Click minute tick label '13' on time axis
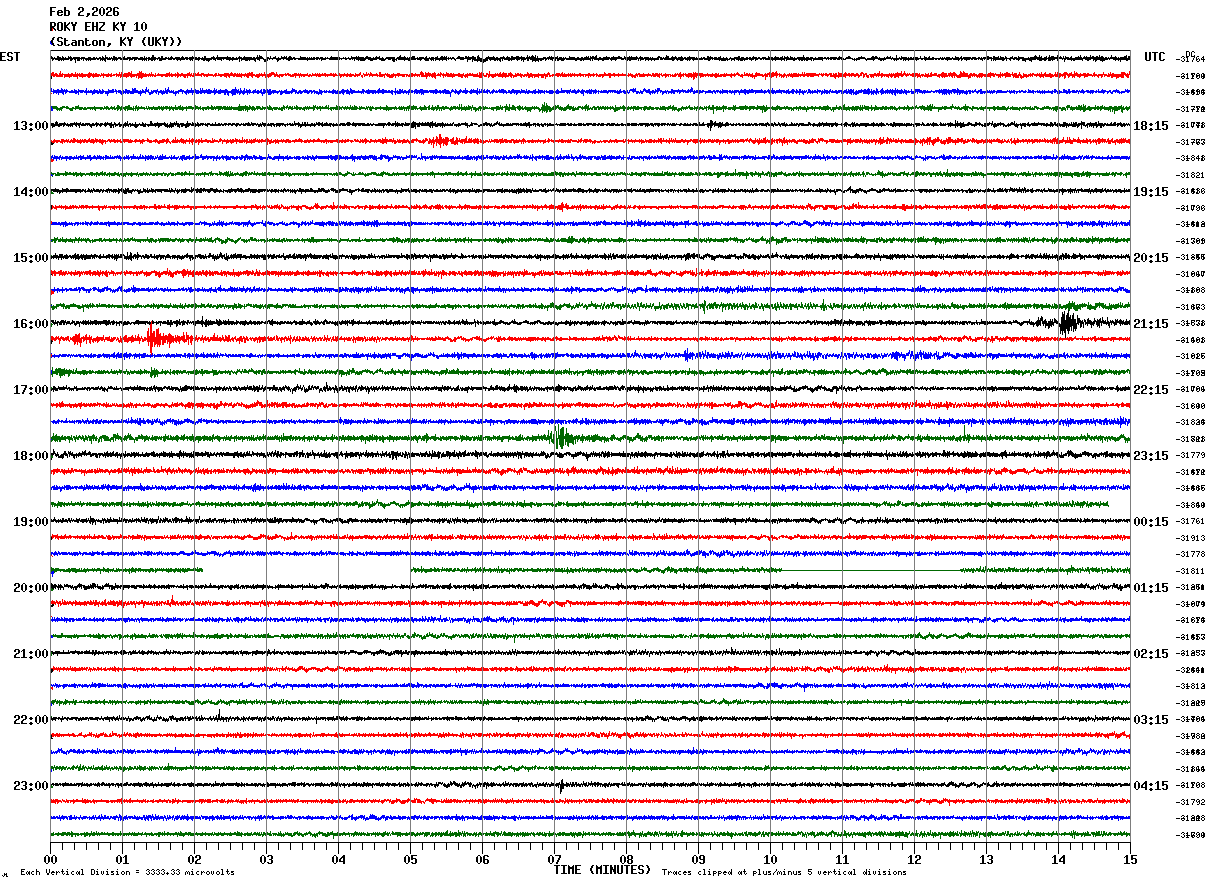The width and height of the screenshot is (1210, 886). 986,860
